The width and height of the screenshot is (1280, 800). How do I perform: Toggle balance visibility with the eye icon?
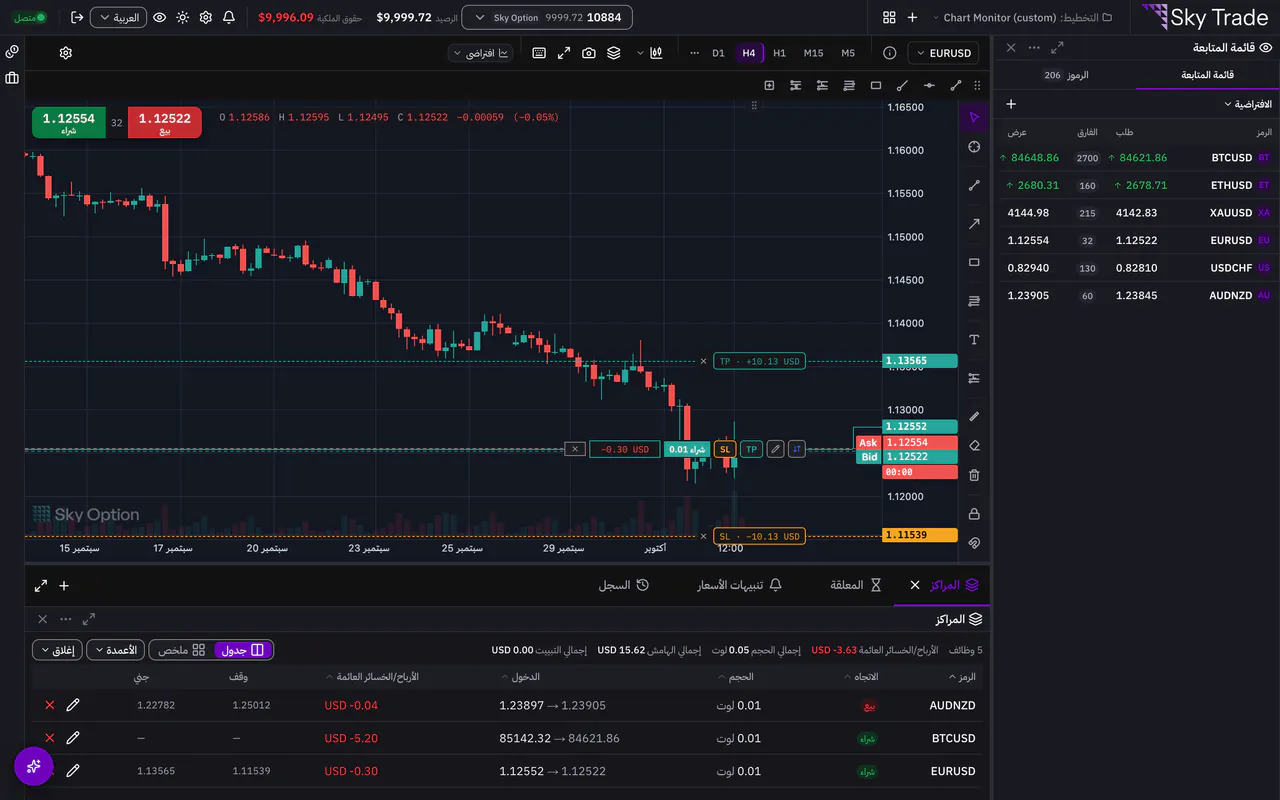pyautogui.click(x=159, y=18)
